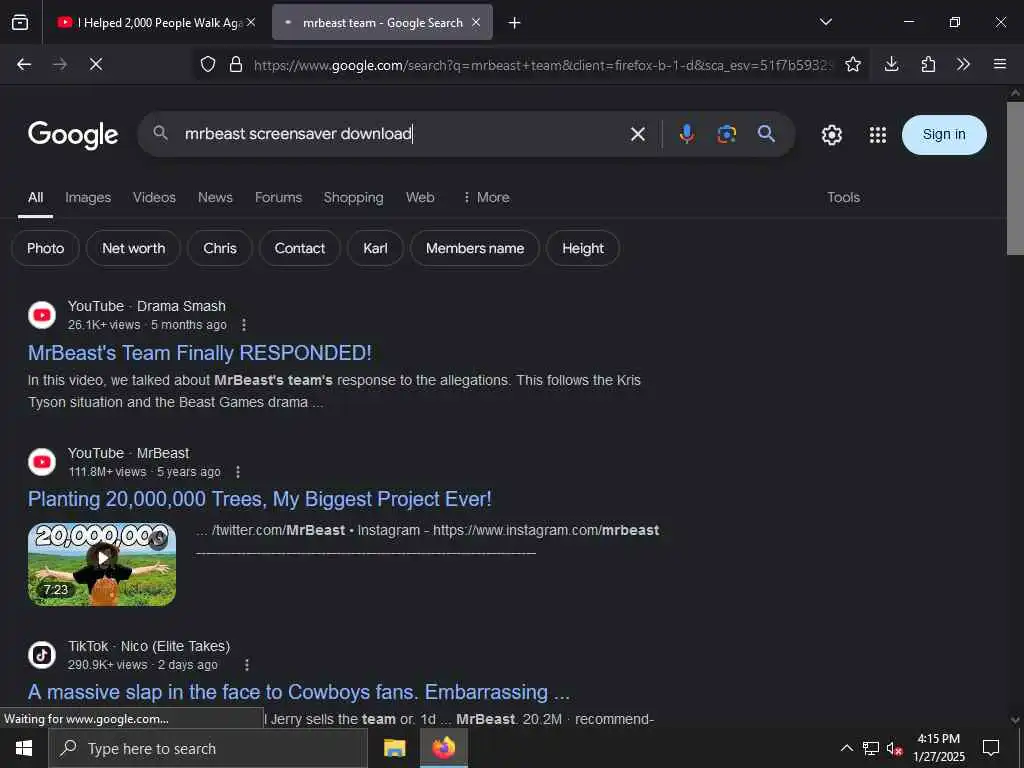The width and height of the screenshot is (1024, 768).
Task: Go to Google homepage logo
Action: (x=73, y=135)
